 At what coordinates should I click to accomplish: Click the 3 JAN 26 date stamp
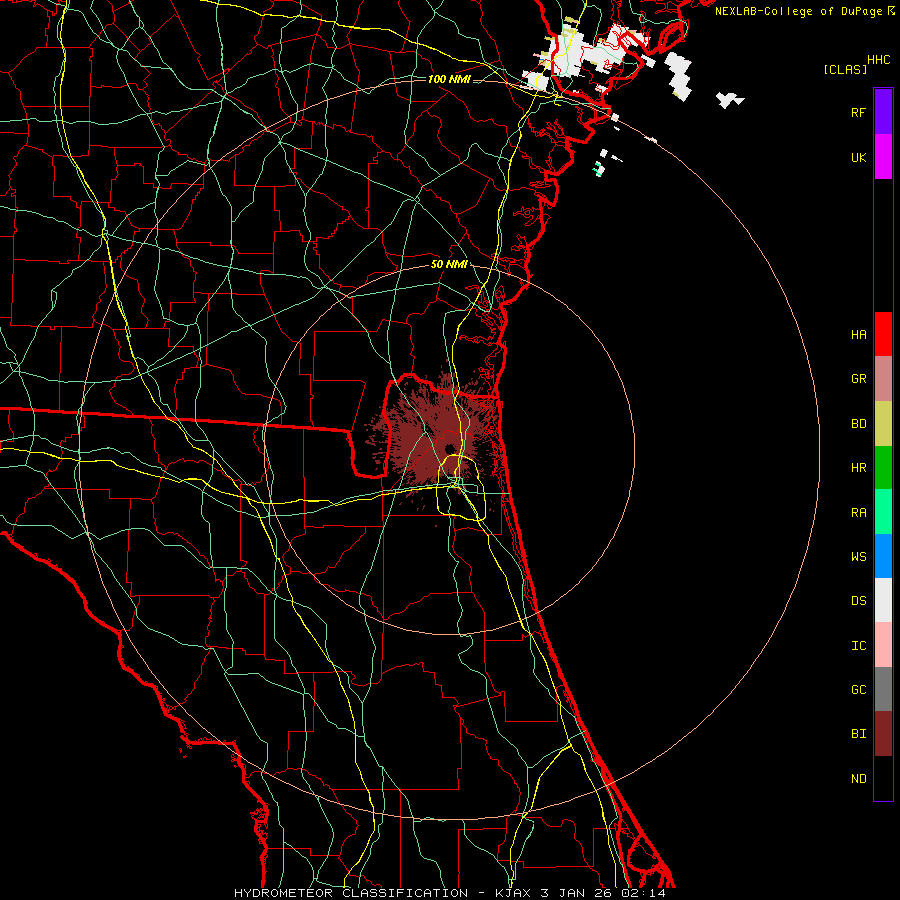(578, 893)
